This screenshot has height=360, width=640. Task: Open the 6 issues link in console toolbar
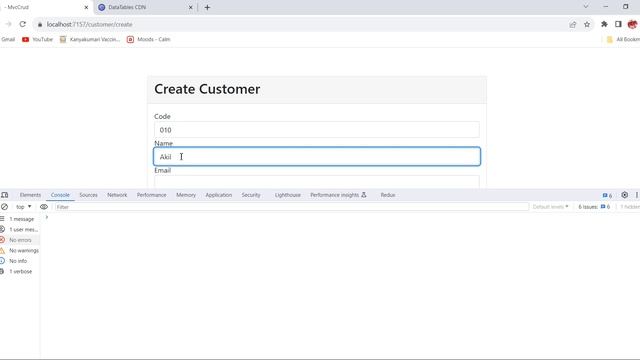(594, 207)
